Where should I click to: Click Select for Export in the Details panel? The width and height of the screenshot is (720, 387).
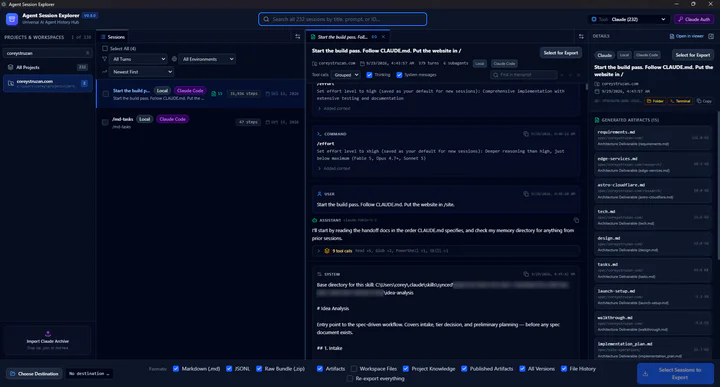click(x=692, y=55)
